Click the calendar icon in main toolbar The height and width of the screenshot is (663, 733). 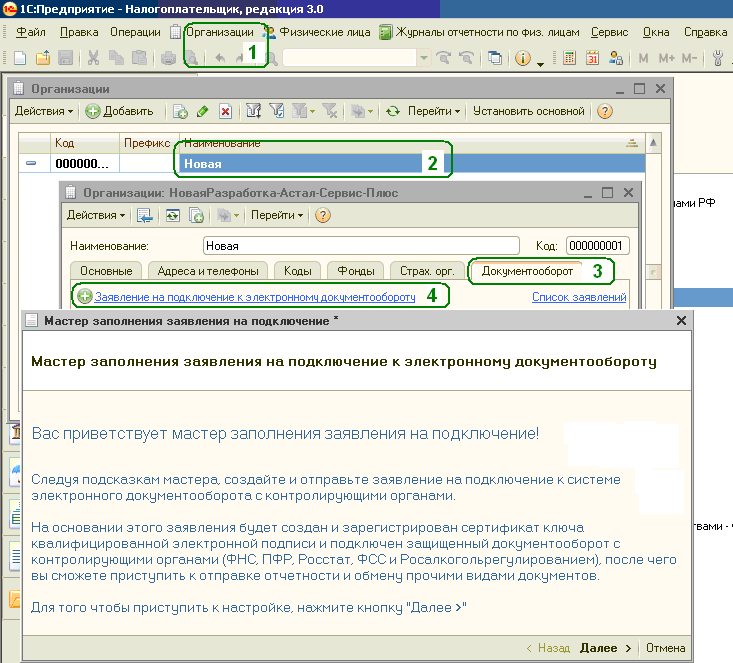[x=592, y=58]
